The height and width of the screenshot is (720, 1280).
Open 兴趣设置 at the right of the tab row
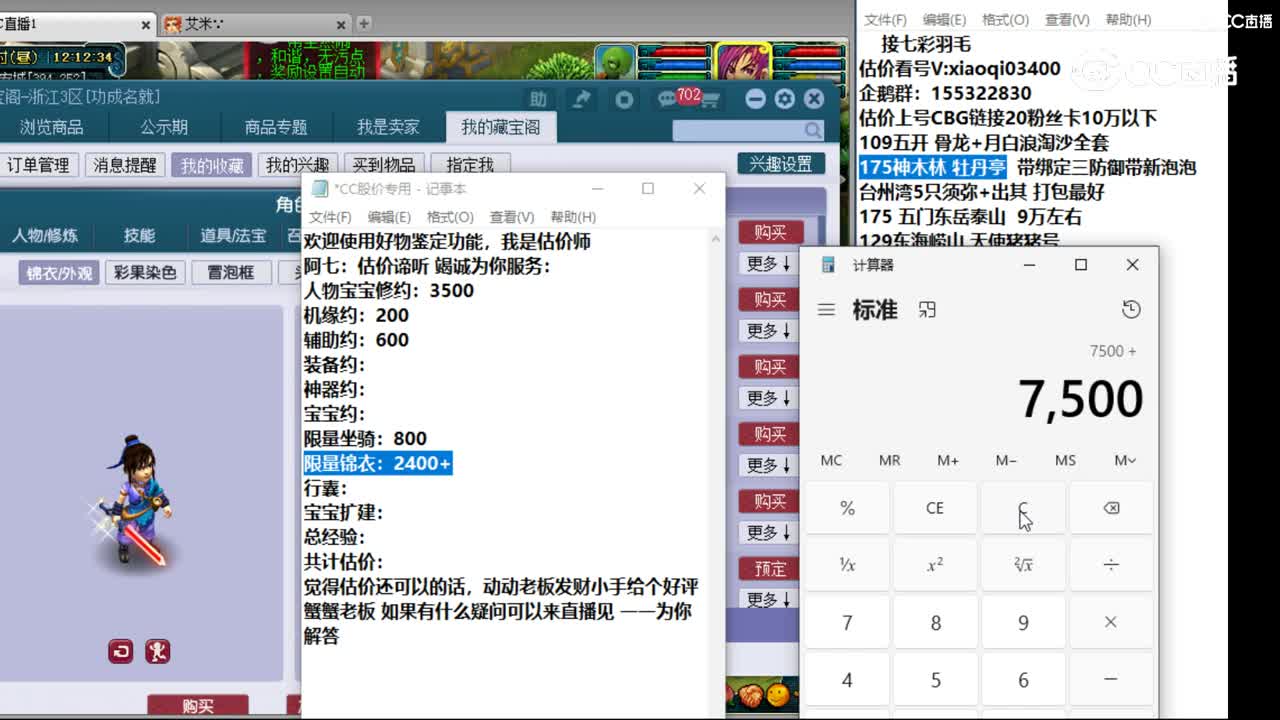[x=781, y=163]
